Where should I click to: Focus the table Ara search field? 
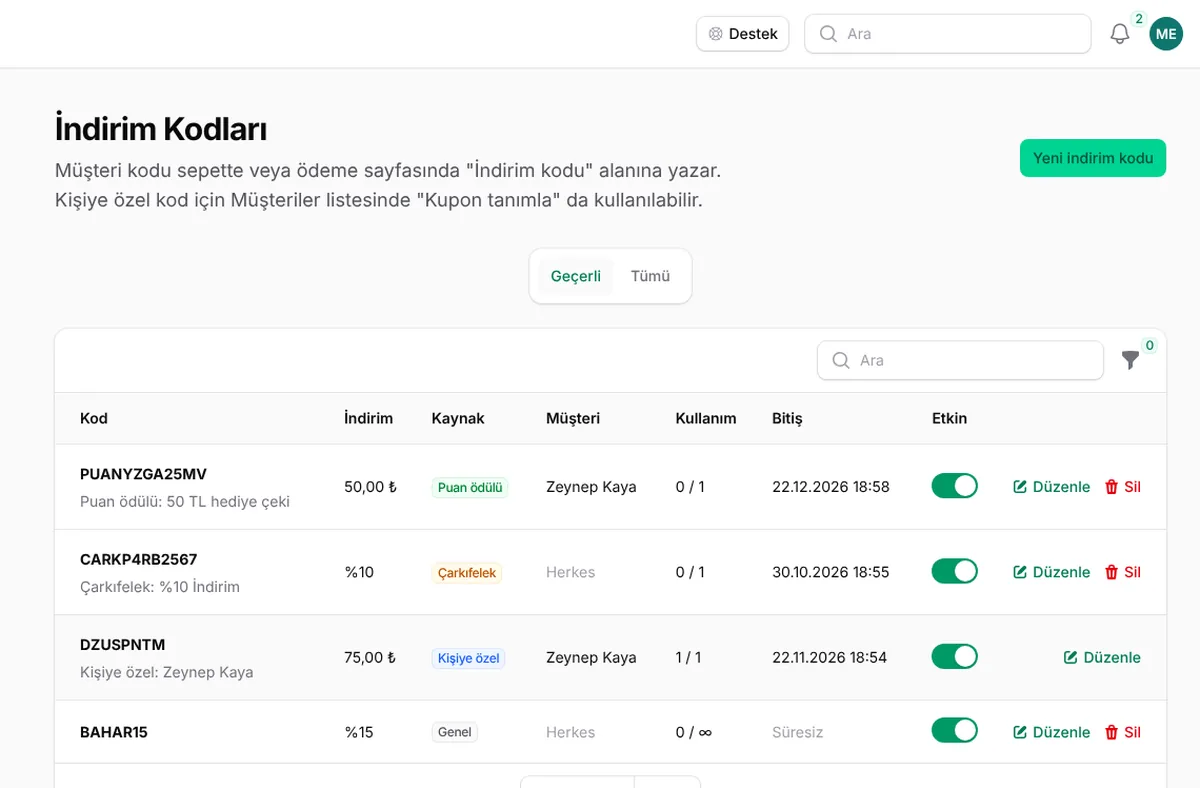[x=960, y=360]
